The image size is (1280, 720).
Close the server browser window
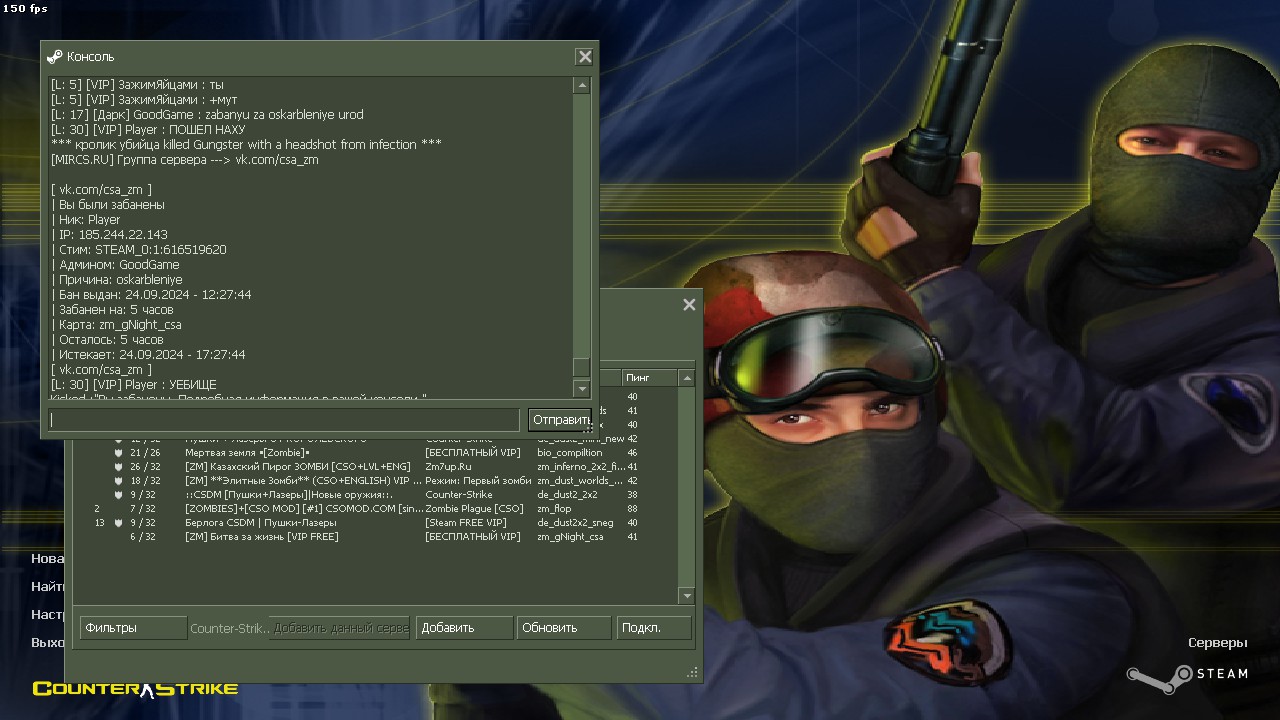tap(689, 305)
